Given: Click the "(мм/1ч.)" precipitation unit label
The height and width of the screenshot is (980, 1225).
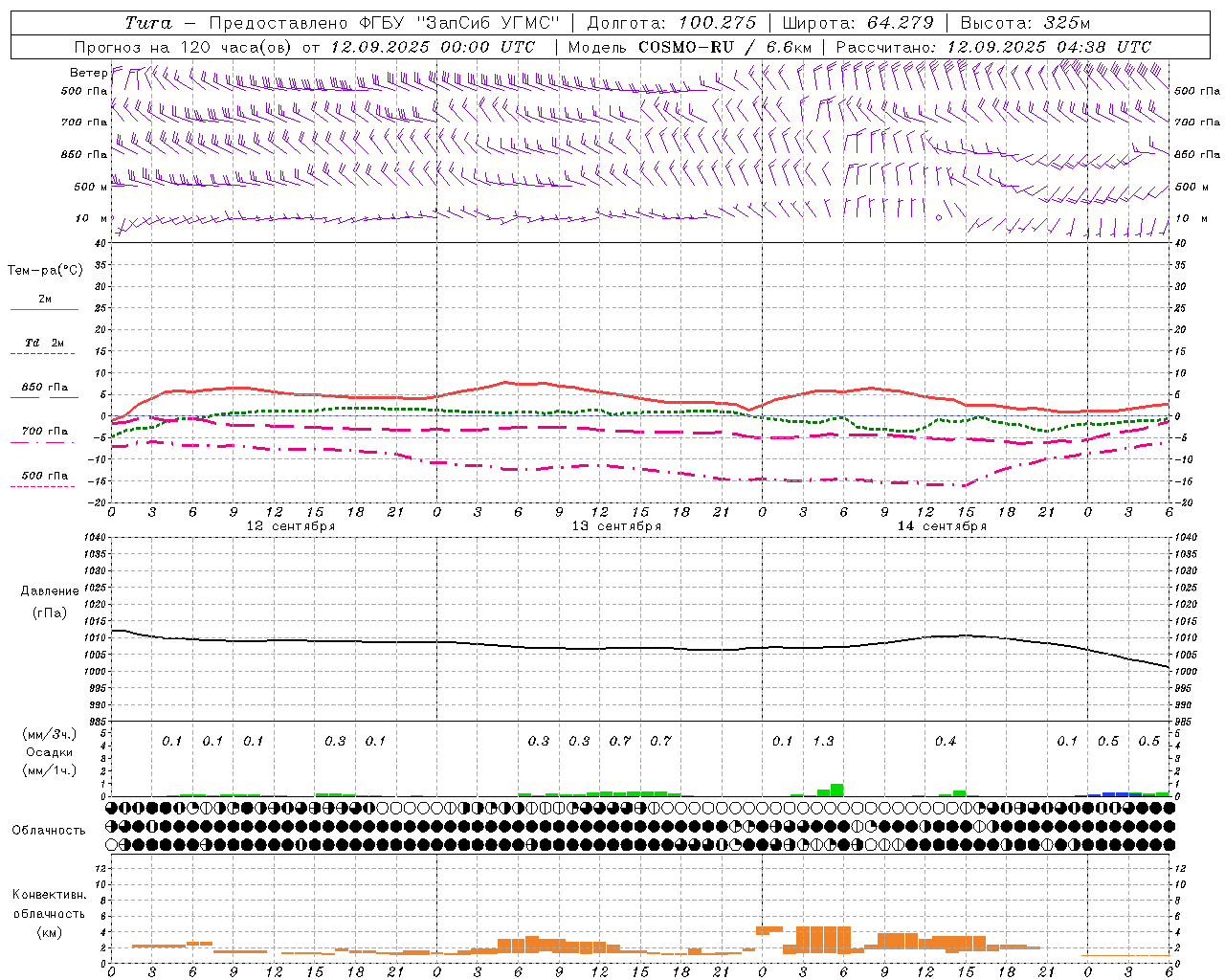Looking at the screenshot, I should point(50,769).
